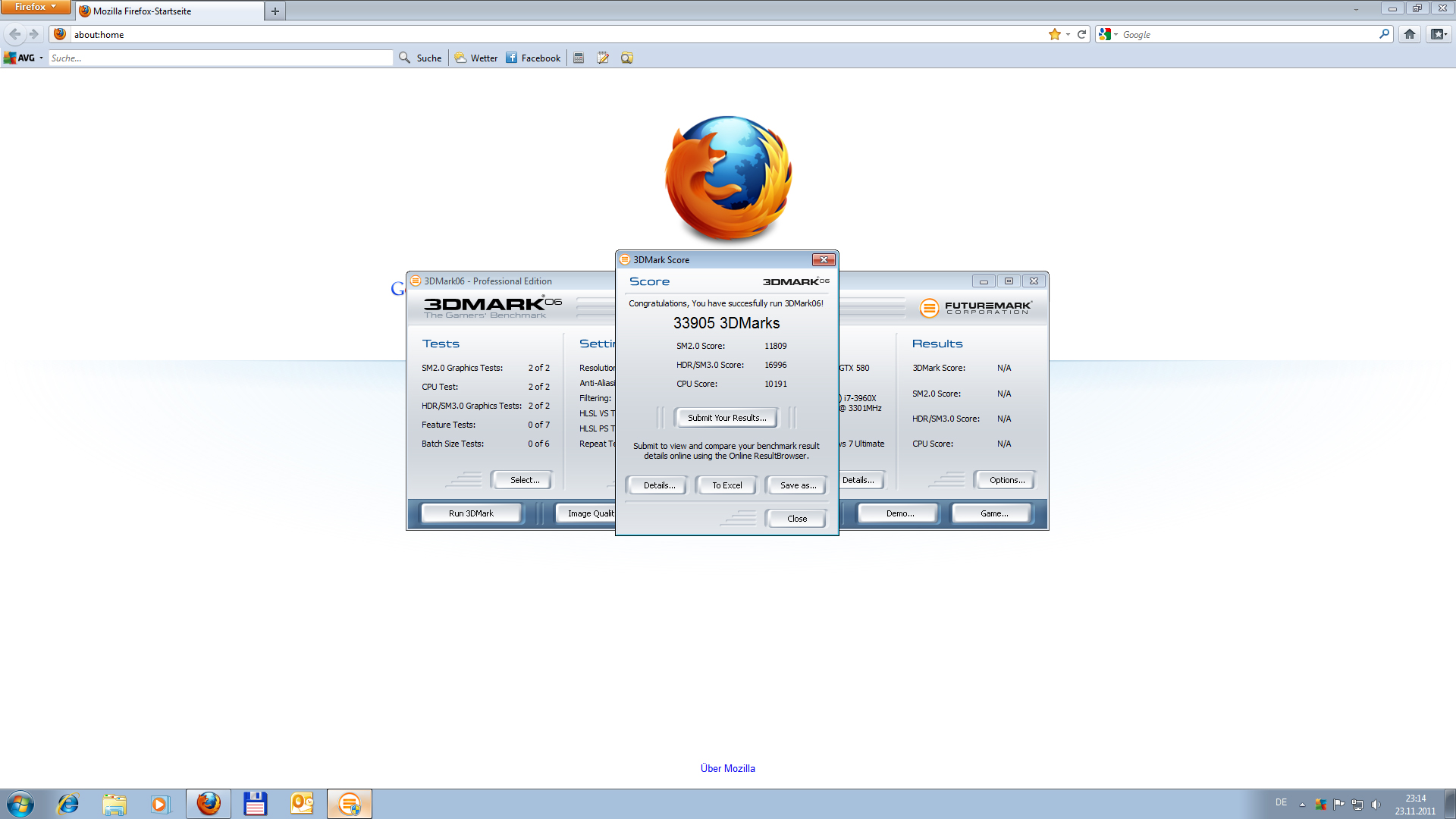Open a new tab with plus button

275,11
